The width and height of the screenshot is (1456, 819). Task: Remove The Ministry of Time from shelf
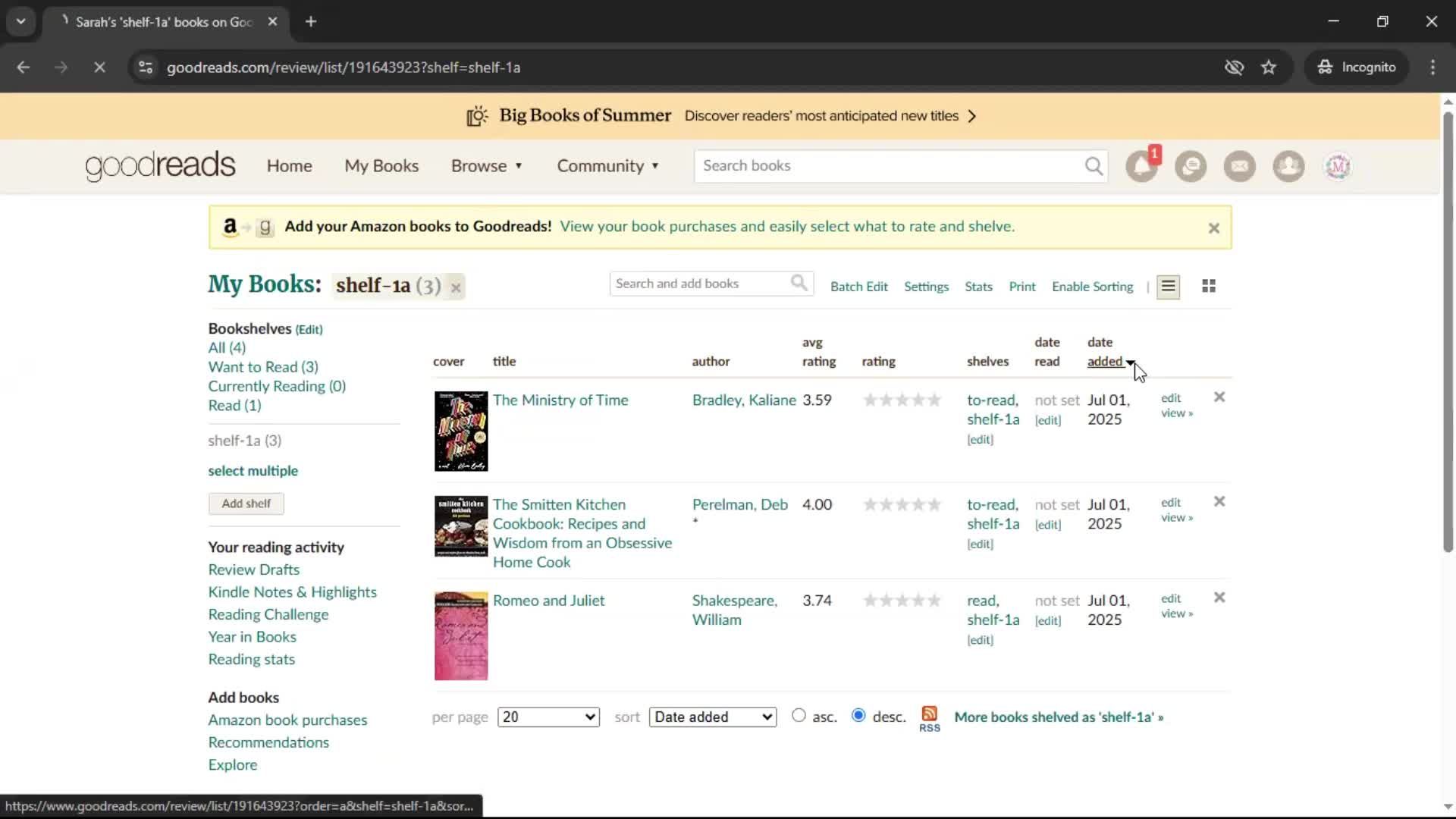coord(1219,397)
